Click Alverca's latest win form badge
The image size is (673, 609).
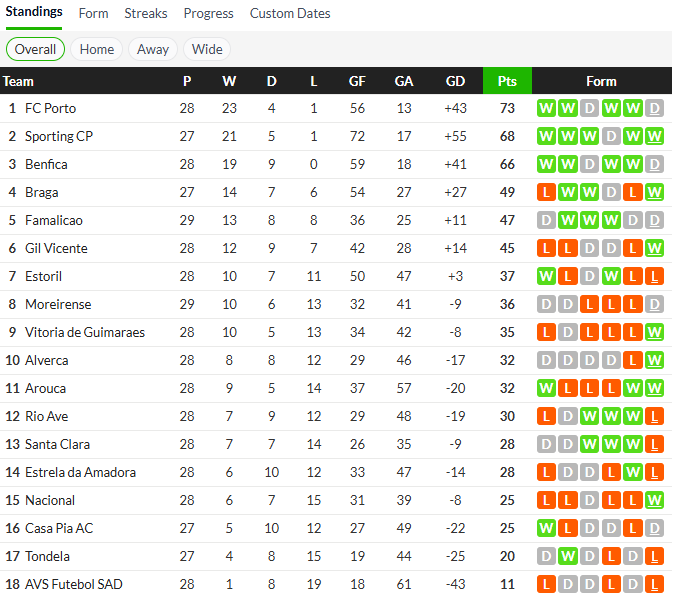coord(655,360)
